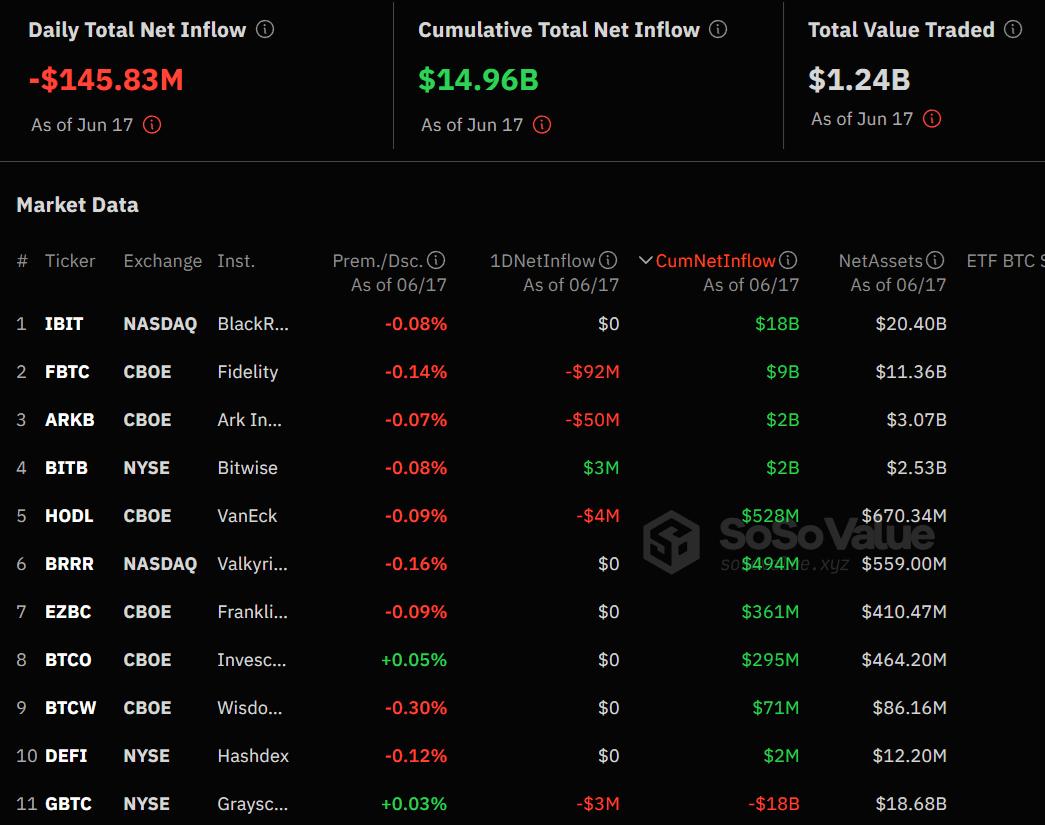Sort table by Inst. column header

point(236,261)
